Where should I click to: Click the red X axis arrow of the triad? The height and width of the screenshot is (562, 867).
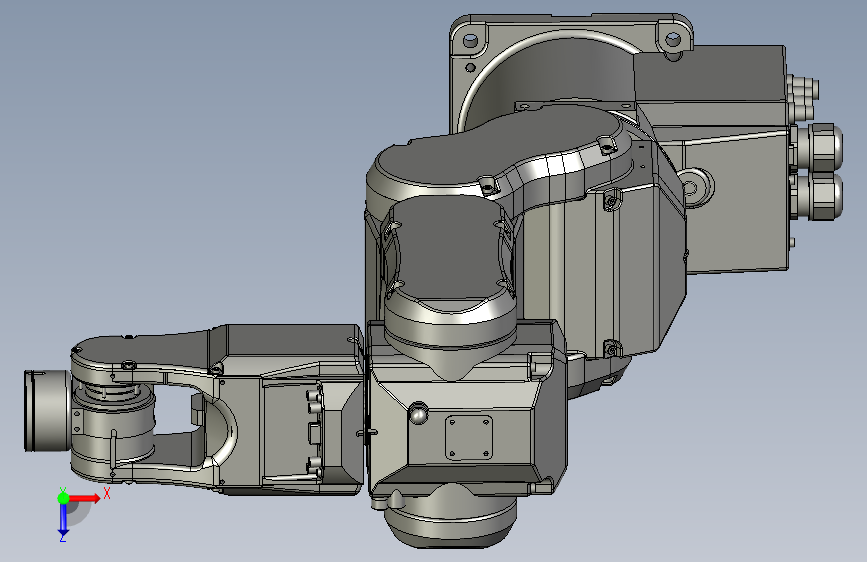tap(84, 498)
